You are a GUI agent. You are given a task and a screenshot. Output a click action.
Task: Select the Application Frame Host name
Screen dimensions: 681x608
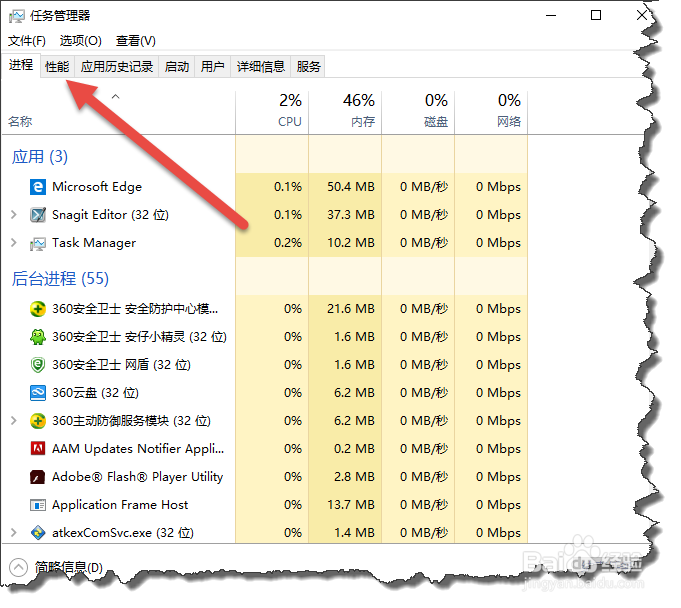[x=120, y=505]
